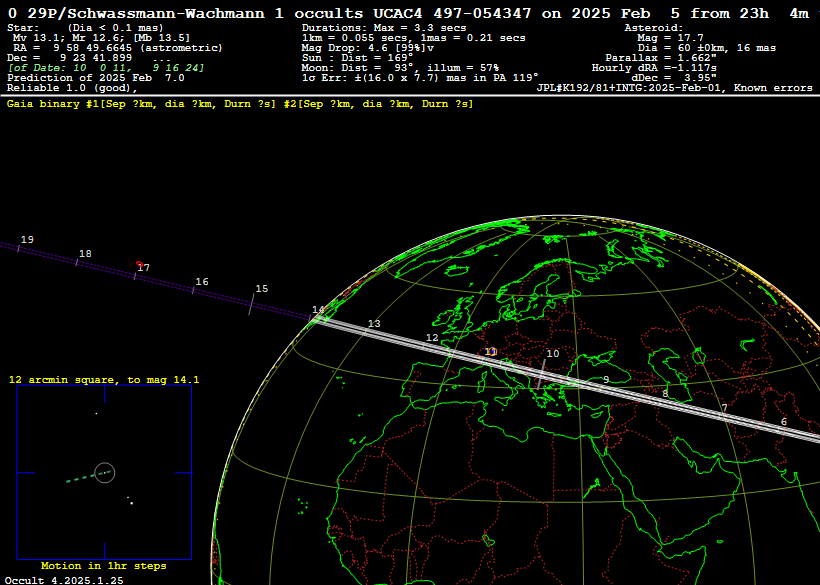Select minute marker 6 on the path
Screen dimensions: 820x585
[x=783, y=422]
